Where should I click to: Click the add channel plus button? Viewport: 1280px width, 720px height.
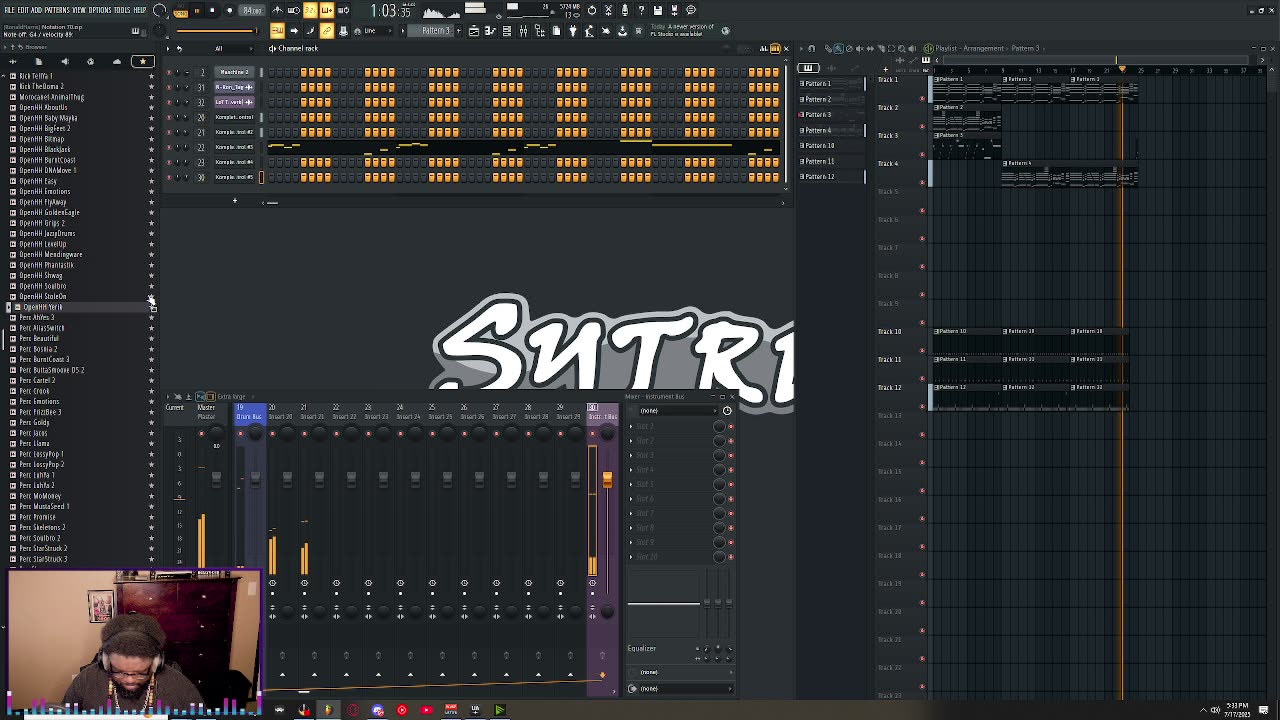pos(235,201)
